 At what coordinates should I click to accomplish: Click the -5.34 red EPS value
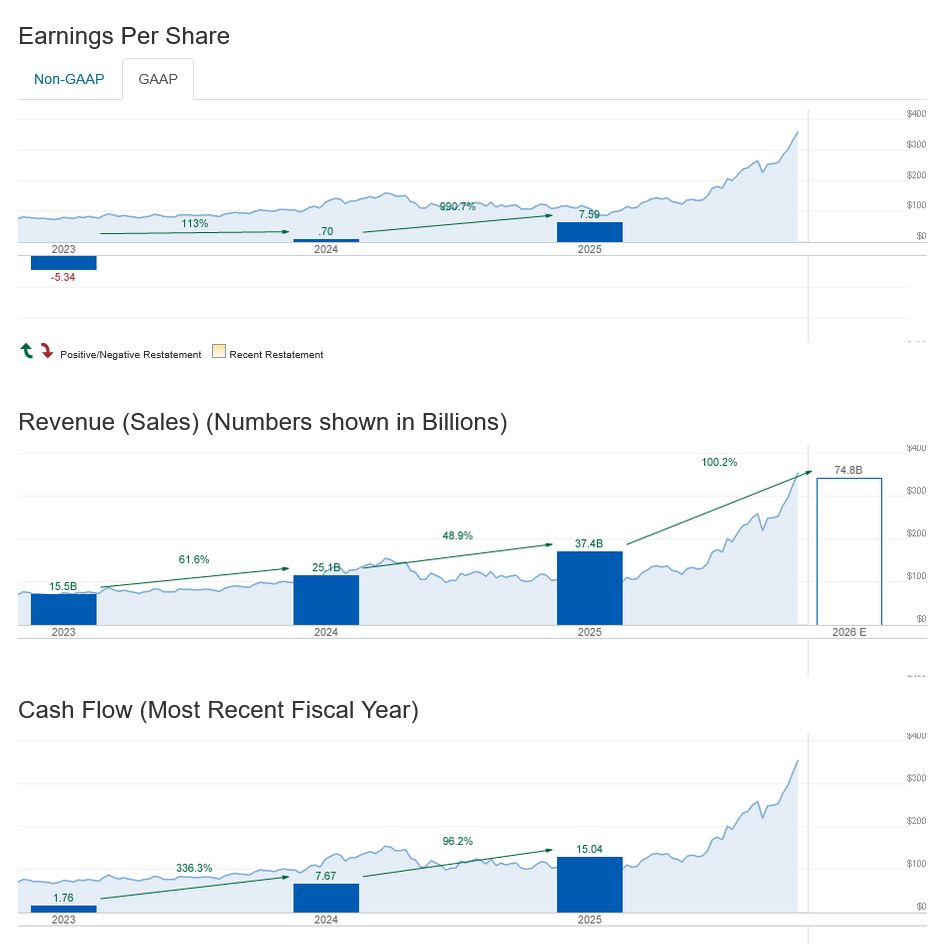point(63,278)
